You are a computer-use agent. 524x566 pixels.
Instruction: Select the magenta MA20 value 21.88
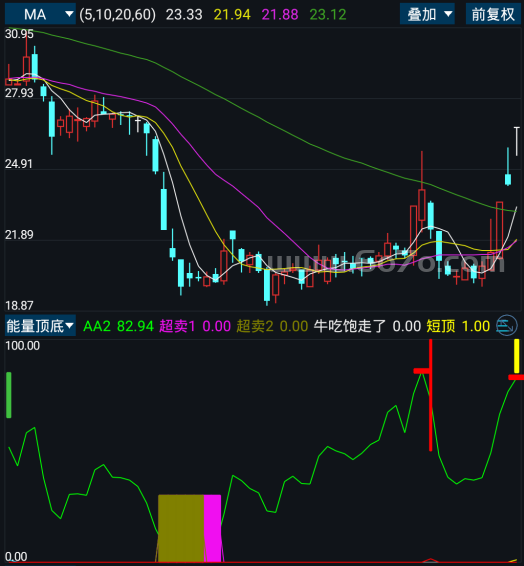pyautogui.click(x=280, y=14)
